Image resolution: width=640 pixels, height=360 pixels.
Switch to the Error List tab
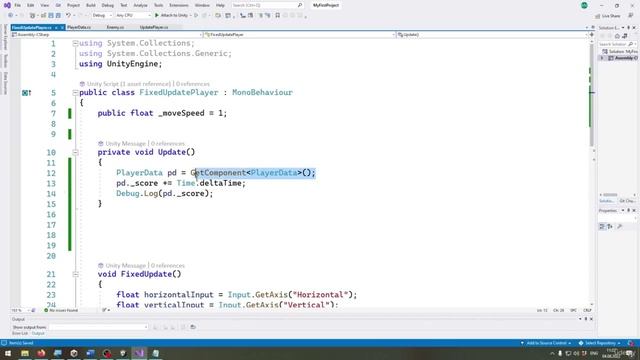coord(20,333)
